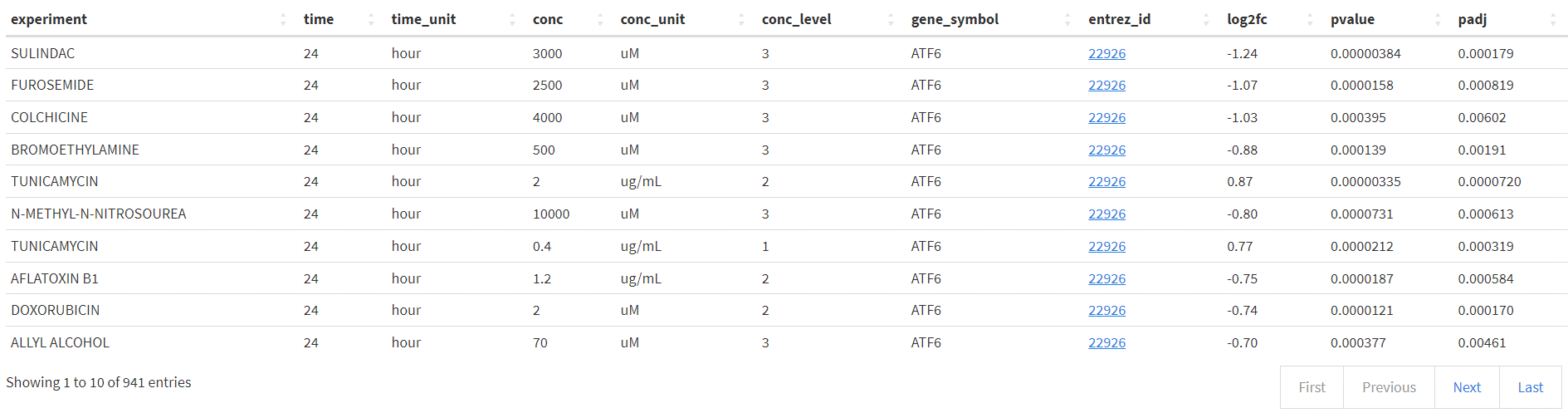The height and width of the screenshot is (413, 1568).
Task: Open entrez link 22926 in SULINDAC row
Action: coord(1106,53)
